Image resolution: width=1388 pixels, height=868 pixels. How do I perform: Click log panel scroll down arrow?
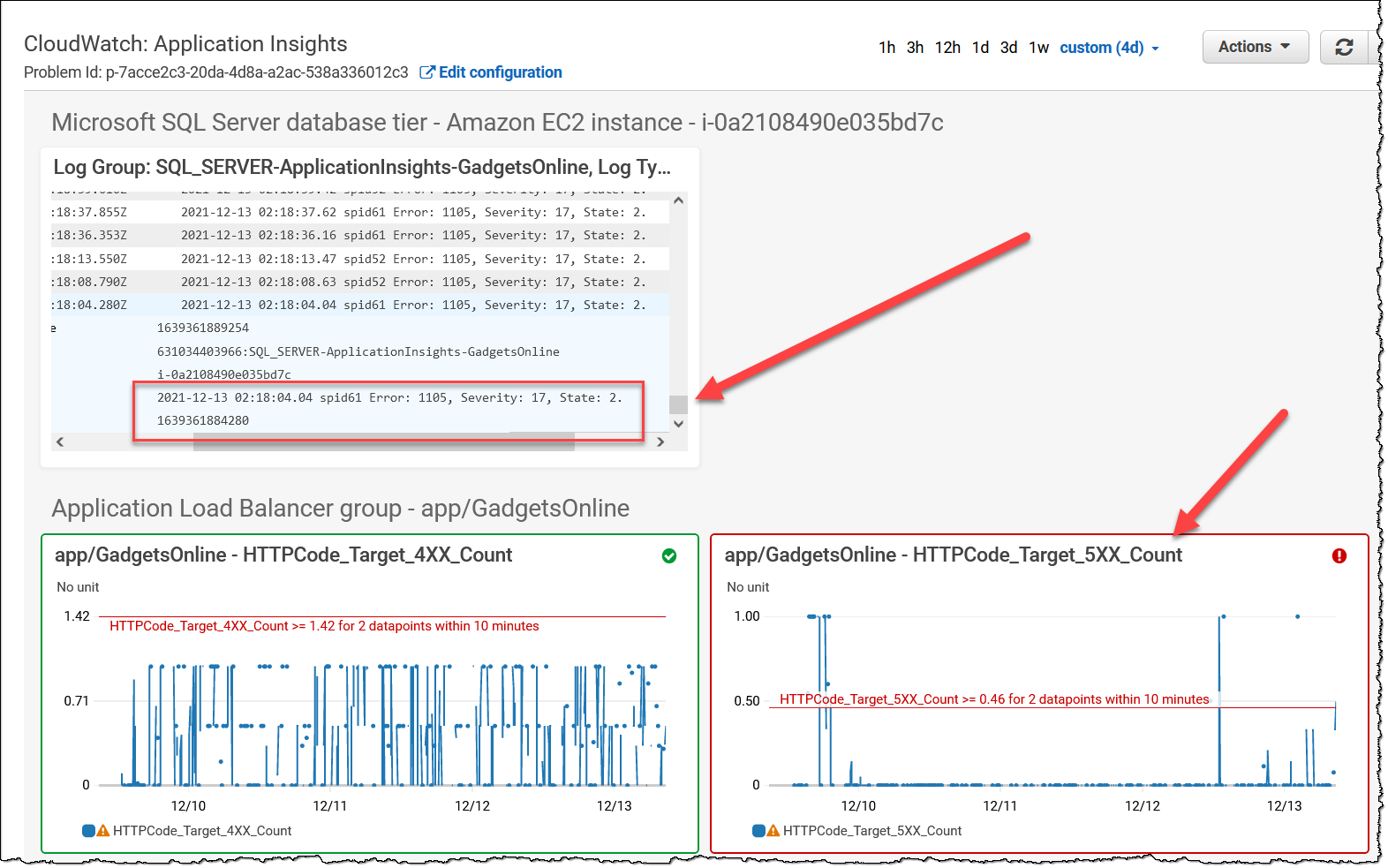coord(678,424)
